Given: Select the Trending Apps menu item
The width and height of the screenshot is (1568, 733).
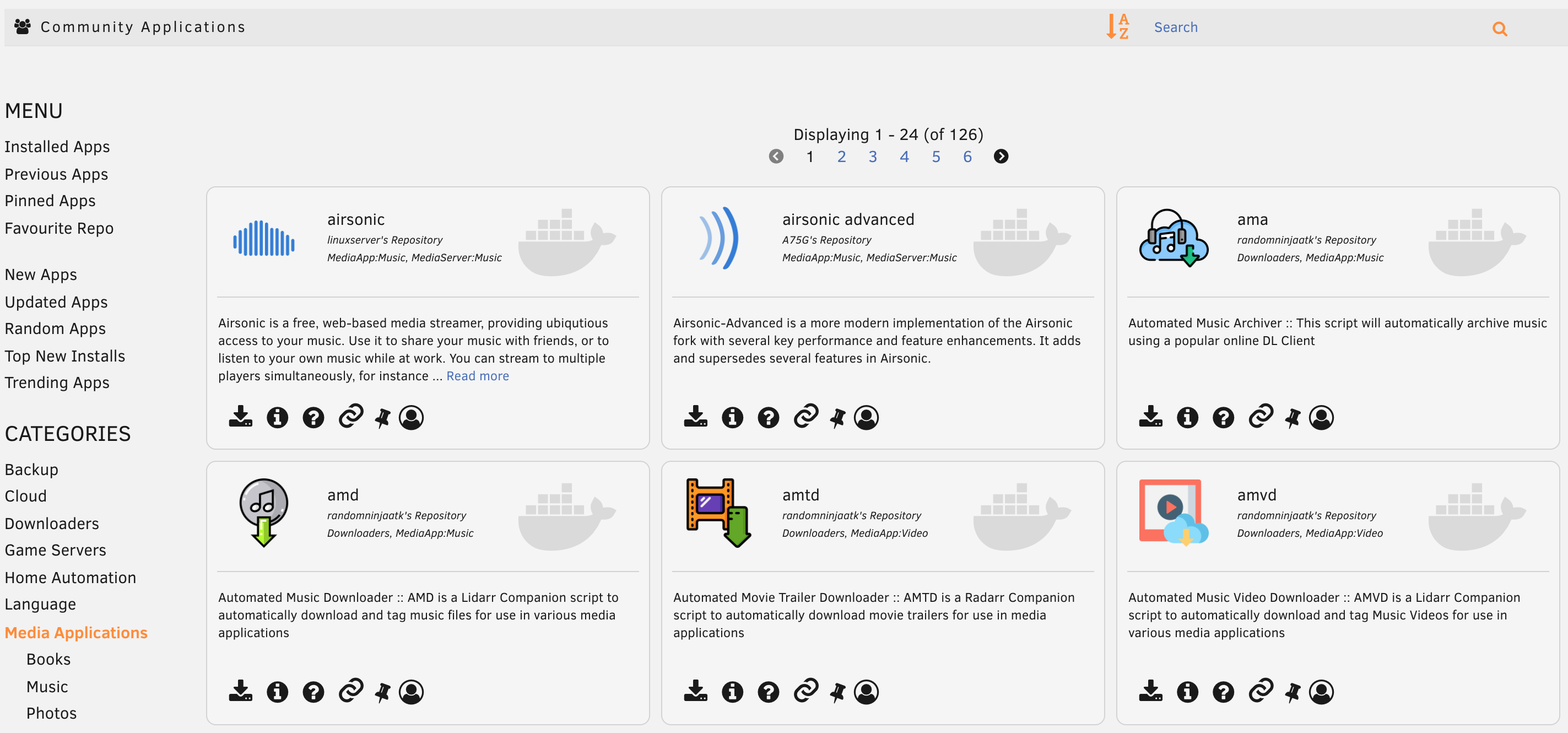Looking at the screenshot, I should [57, 382].
